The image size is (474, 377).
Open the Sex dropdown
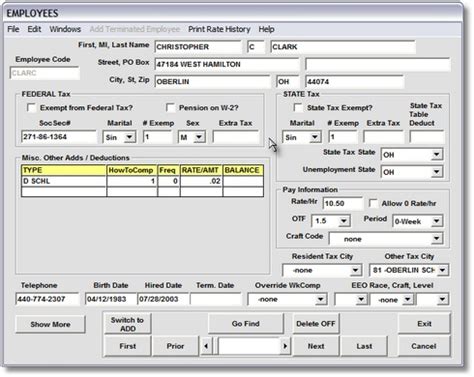pos(199,137)
